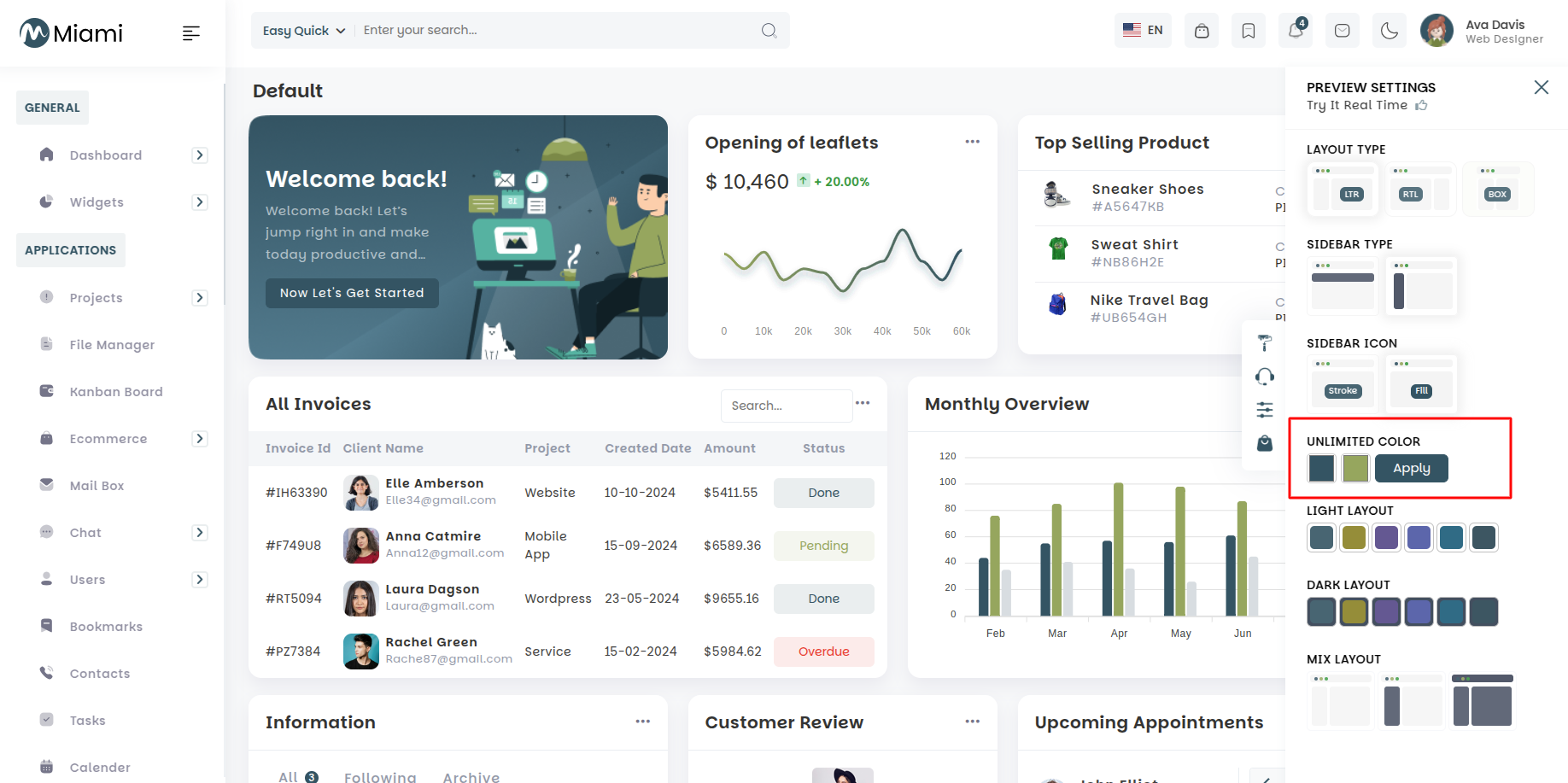Image resolution: width=1568 pixels, height=783 pixels.
Task: Apply the unlimited color selection
Action: [x=1412, y=469]
